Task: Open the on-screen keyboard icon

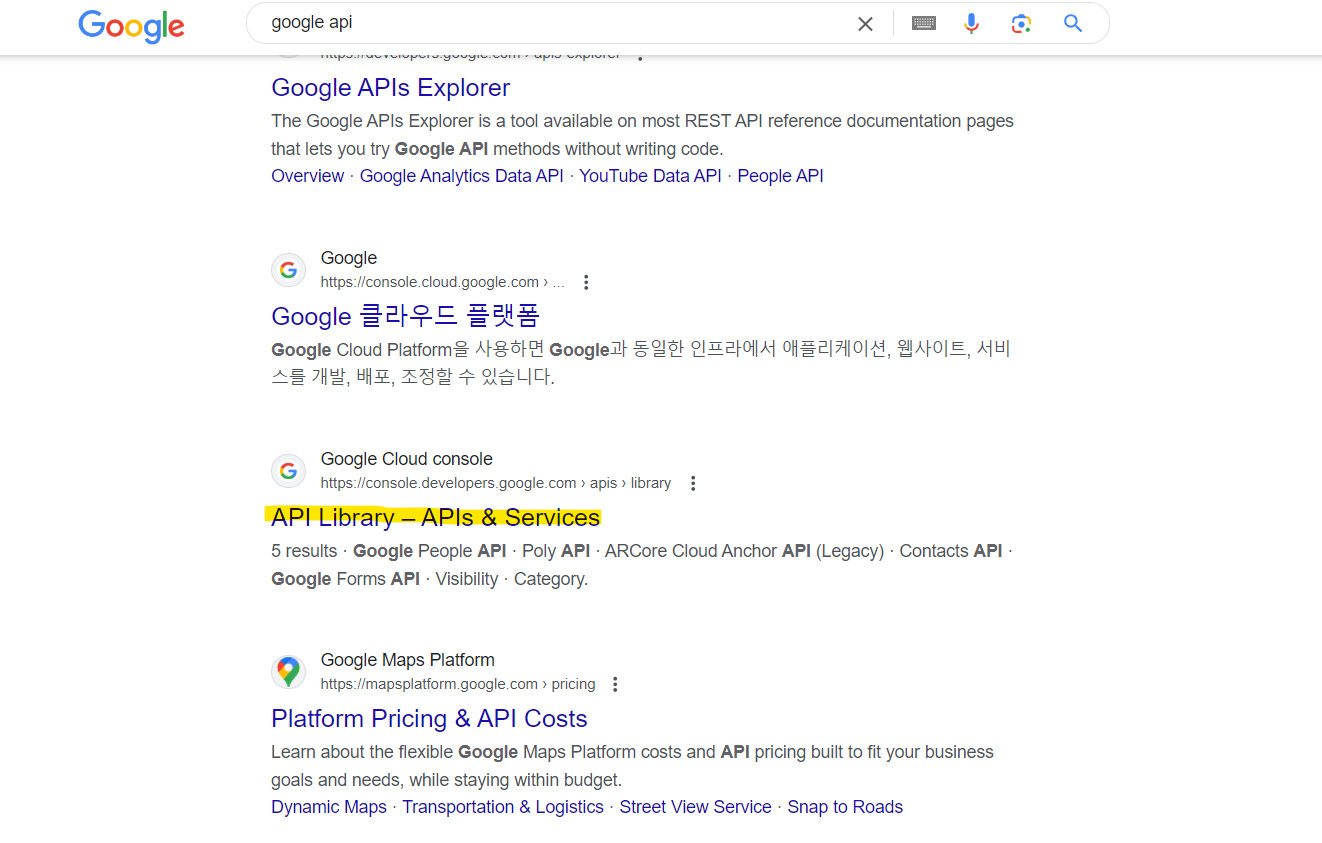Action: [924, 23]
